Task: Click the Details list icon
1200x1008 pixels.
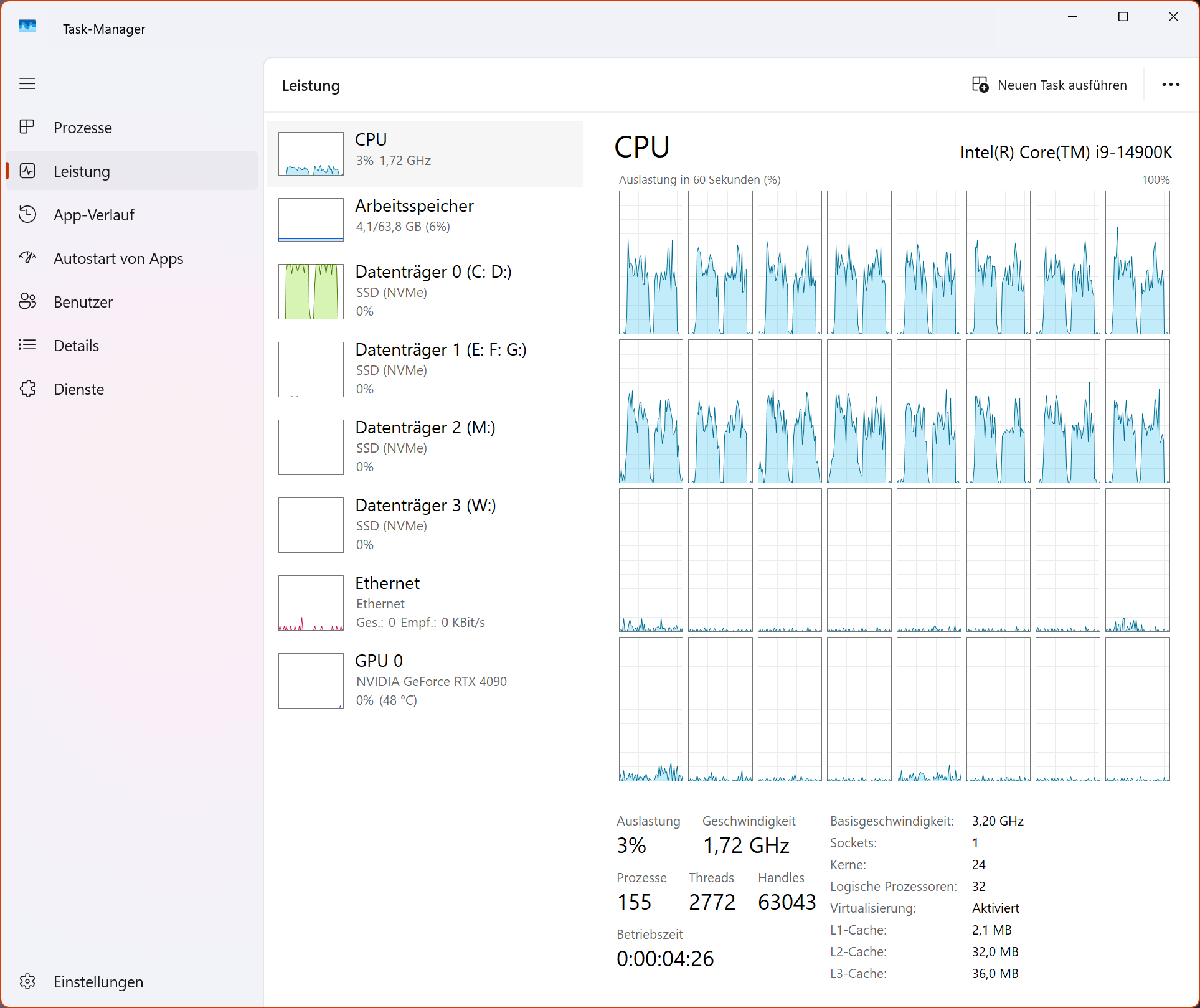Action: (x=27, y=346)
